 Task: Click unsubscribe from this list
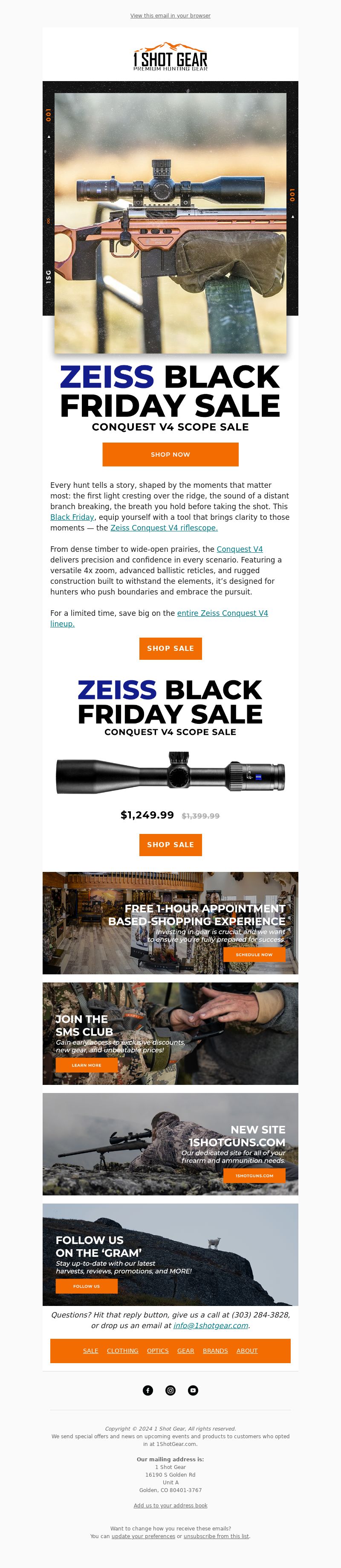[x=217, y=1536]
